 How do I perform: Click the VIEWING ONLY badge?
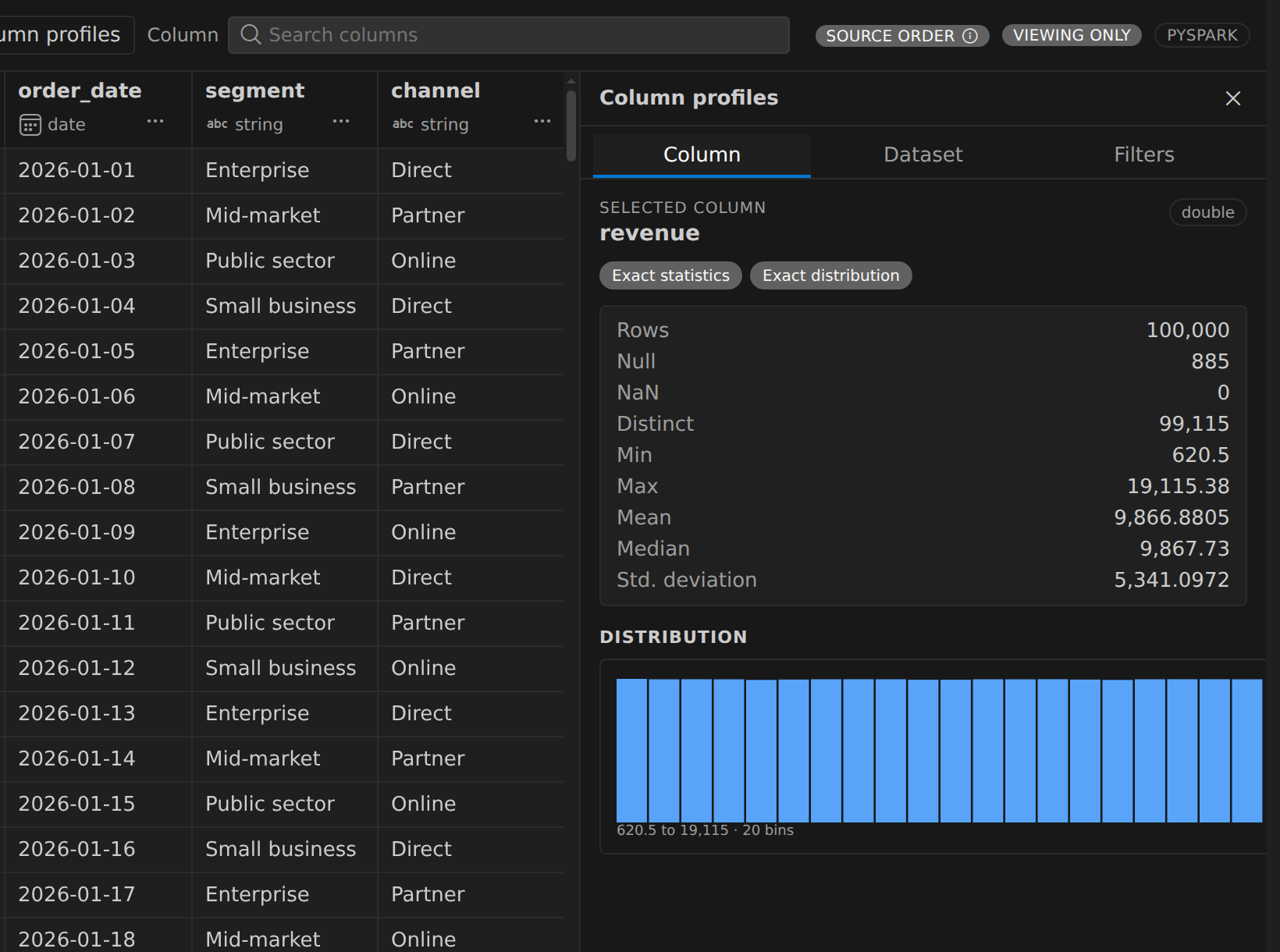point(1072,35)
